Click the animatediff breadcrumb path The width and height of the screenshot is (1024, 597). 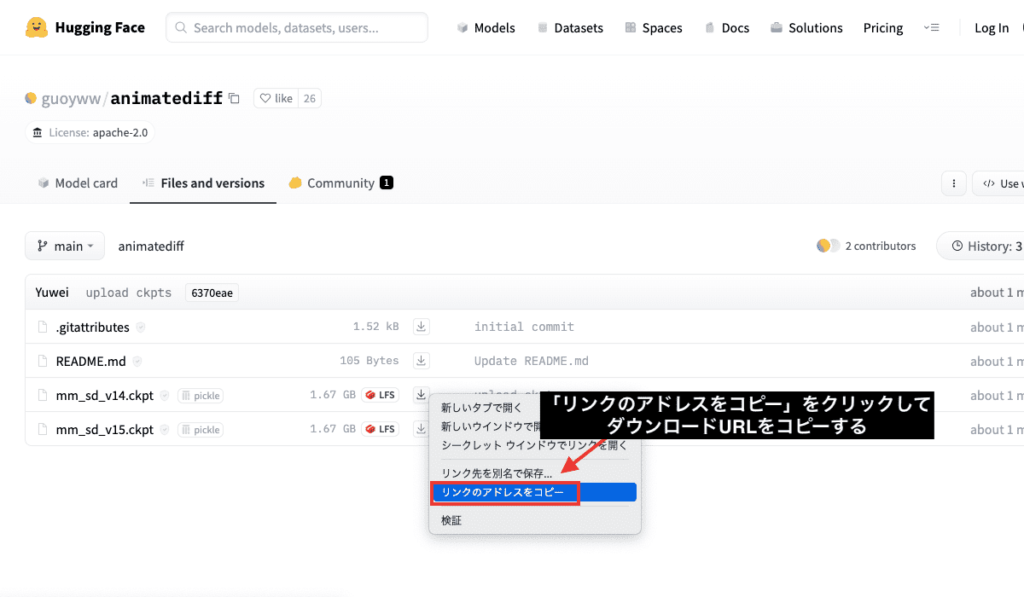[151, 246]
